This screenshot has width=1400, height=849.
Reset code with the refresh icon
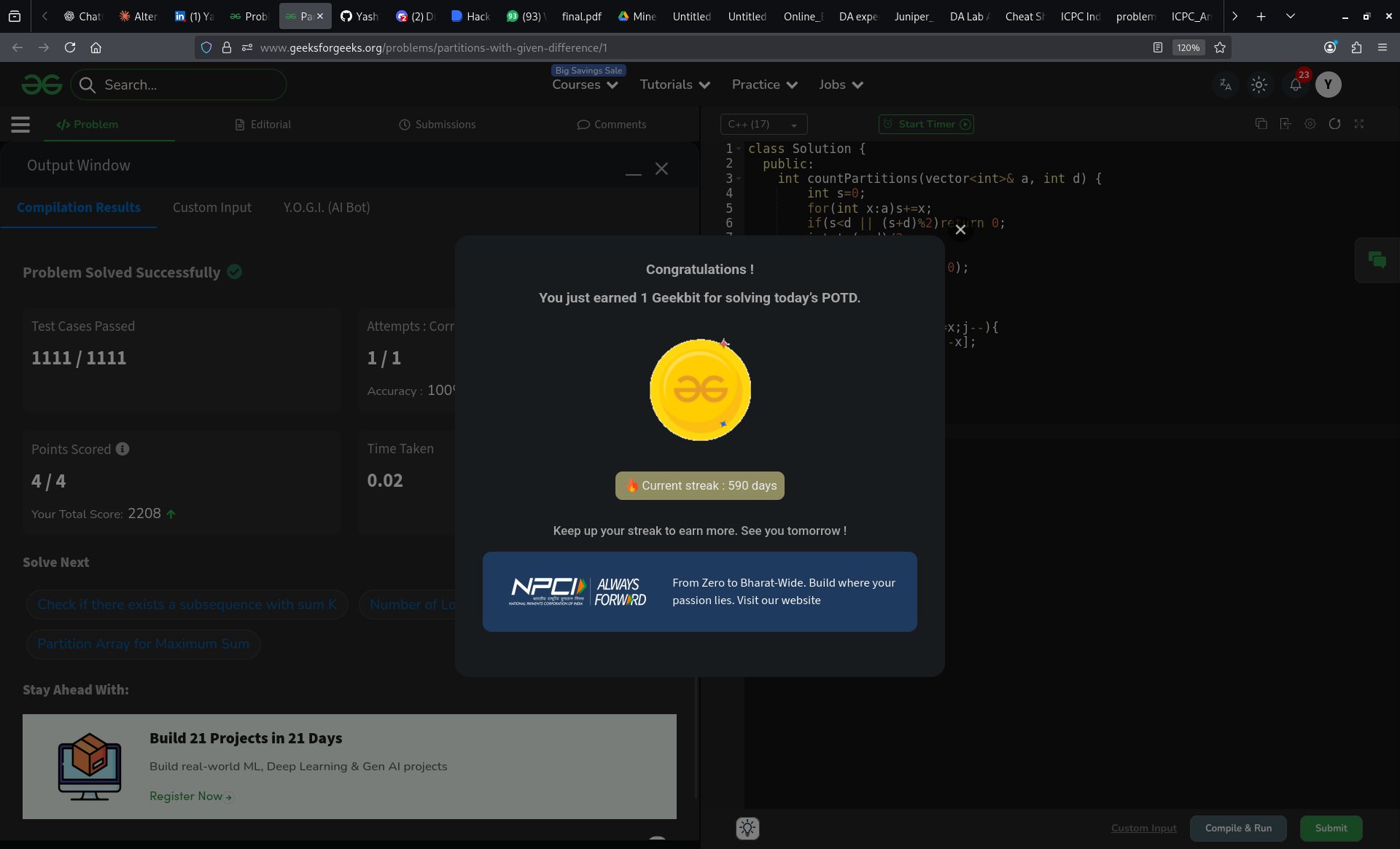pos(1334,124)
